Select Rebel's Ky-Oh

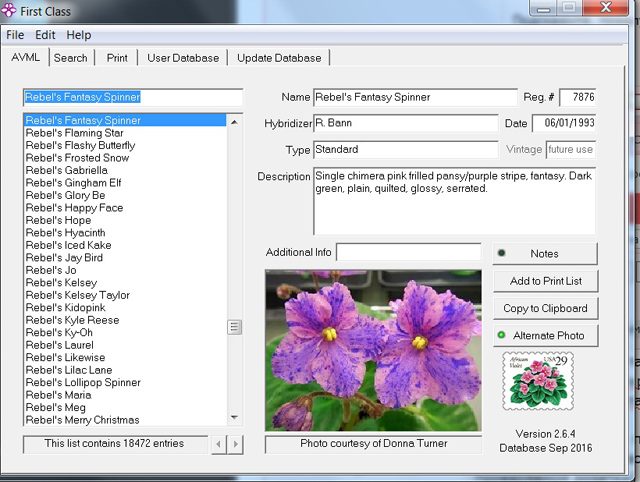click(125, 333)
